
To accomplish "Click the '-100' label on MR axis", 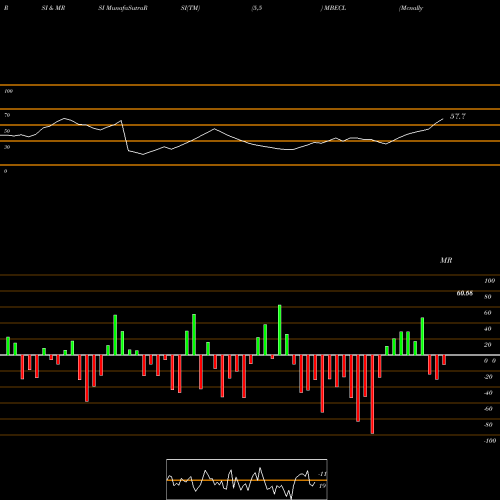I will (490, 441).
